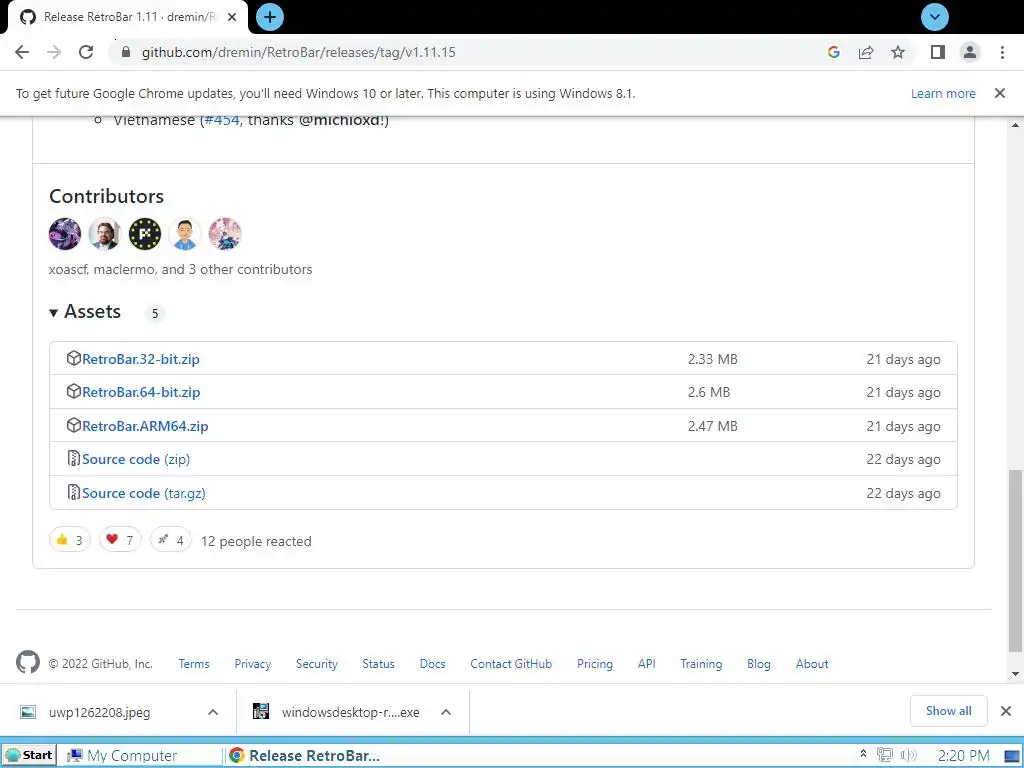Open downloaded uwp1262208.jpeg file
Viewport: 1024px width, 768px height.
click(99, 712)
